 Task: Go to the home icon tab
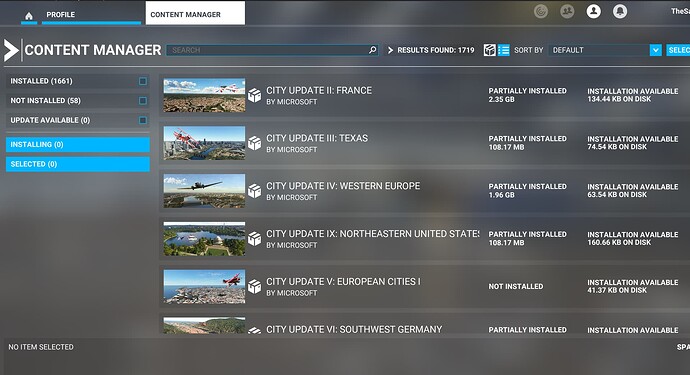tap(29, 16)
